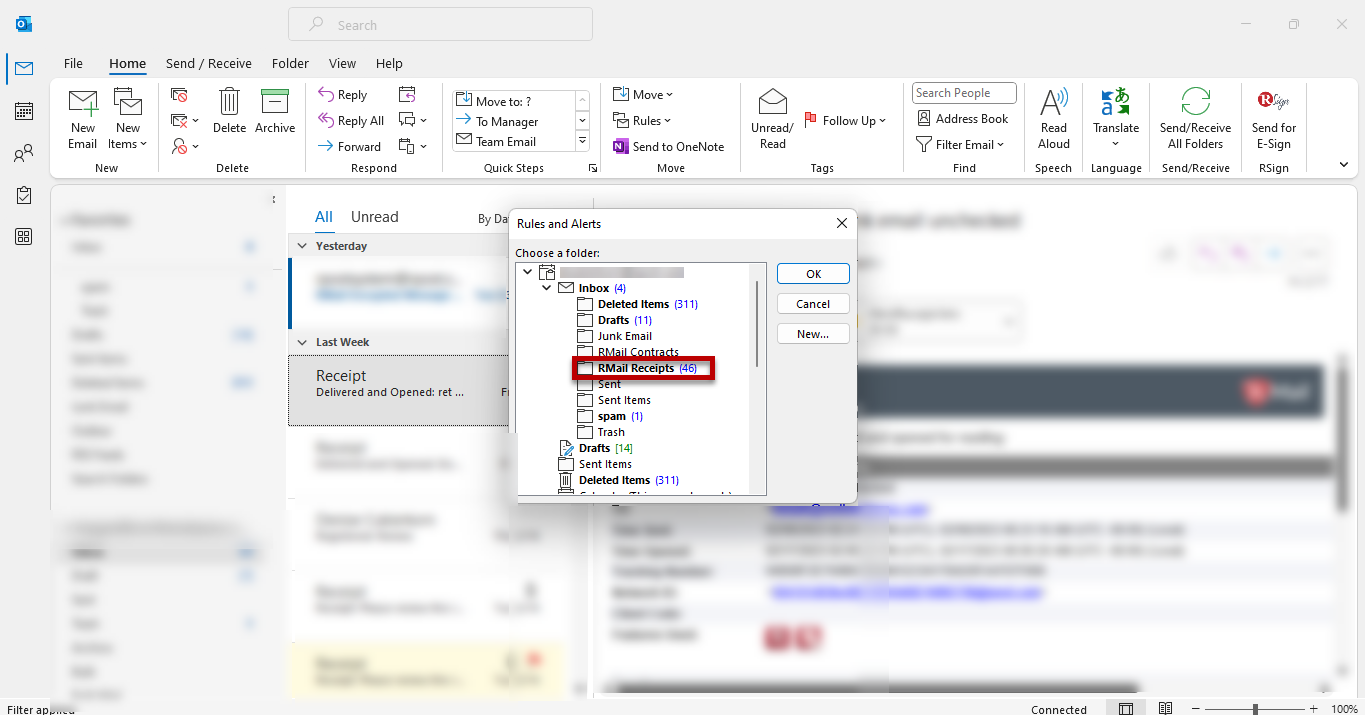Click New... to create a folder

(x=813, y=333)
